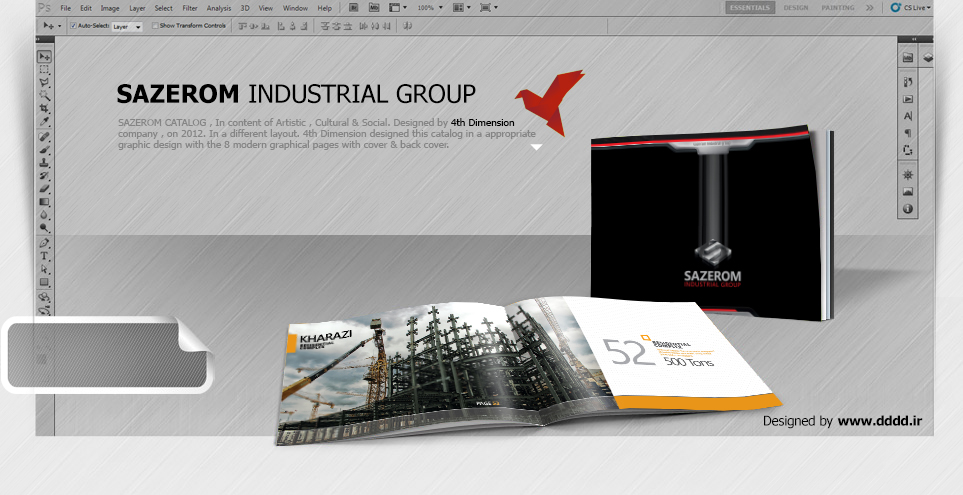This screenshot has height=495, width=963.
Task: Select the Horizontal Type tool
Action: pos(44,256)
